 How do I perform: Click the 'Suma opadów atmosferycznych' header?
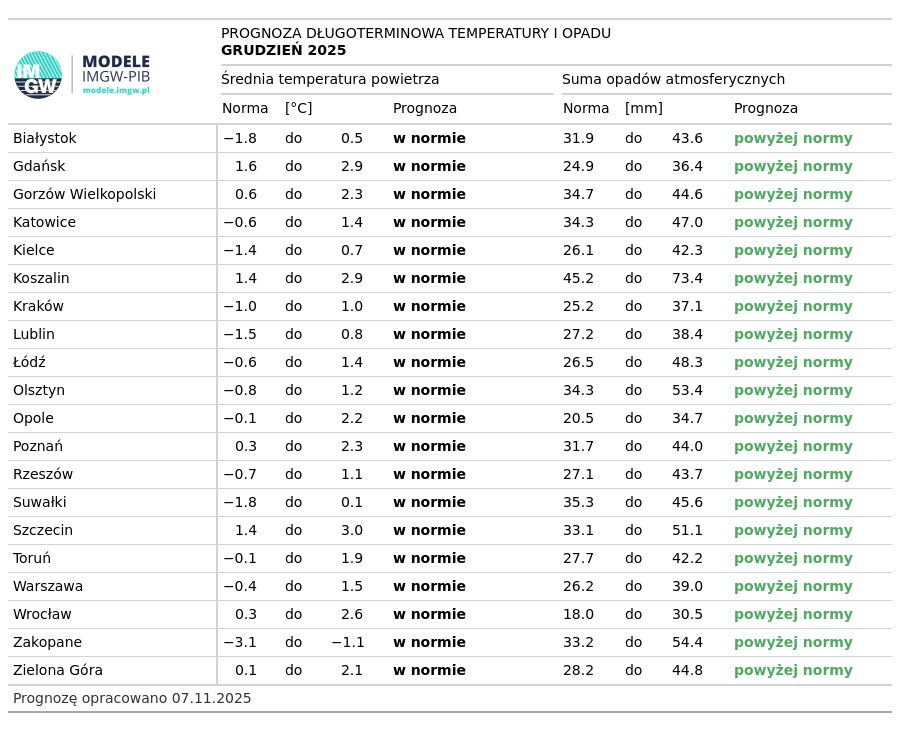coord(673,79)
